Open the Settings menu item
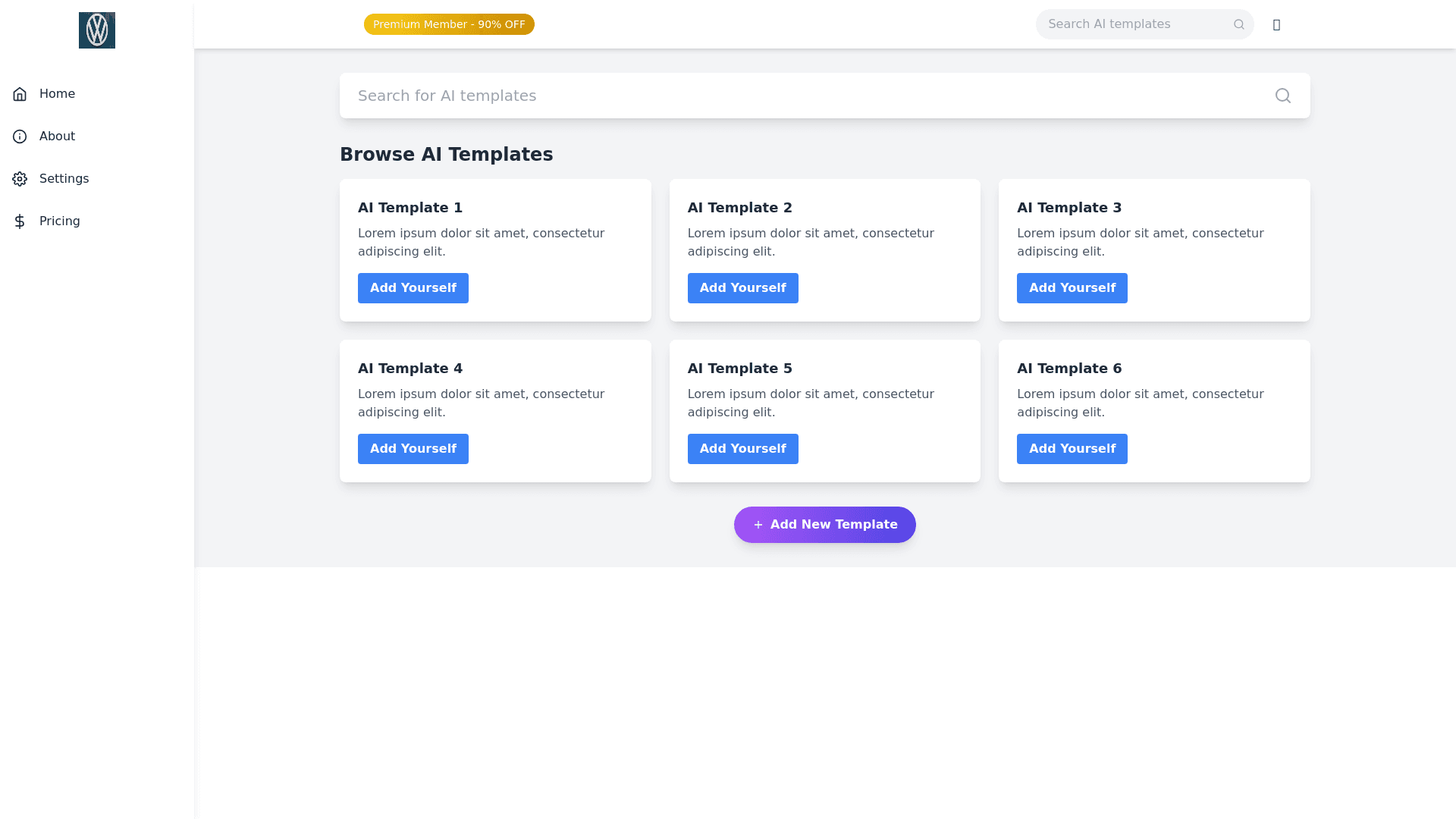Viewport: 1456px width, 819px height. [x=64, y=179]
